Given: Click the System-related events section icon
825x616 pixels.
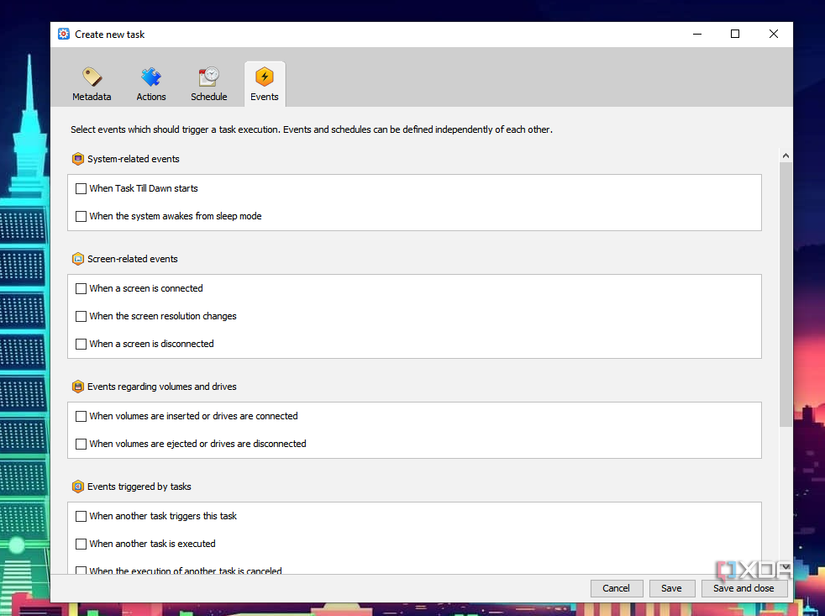Looking at the screenshot, I should [78, 159].
